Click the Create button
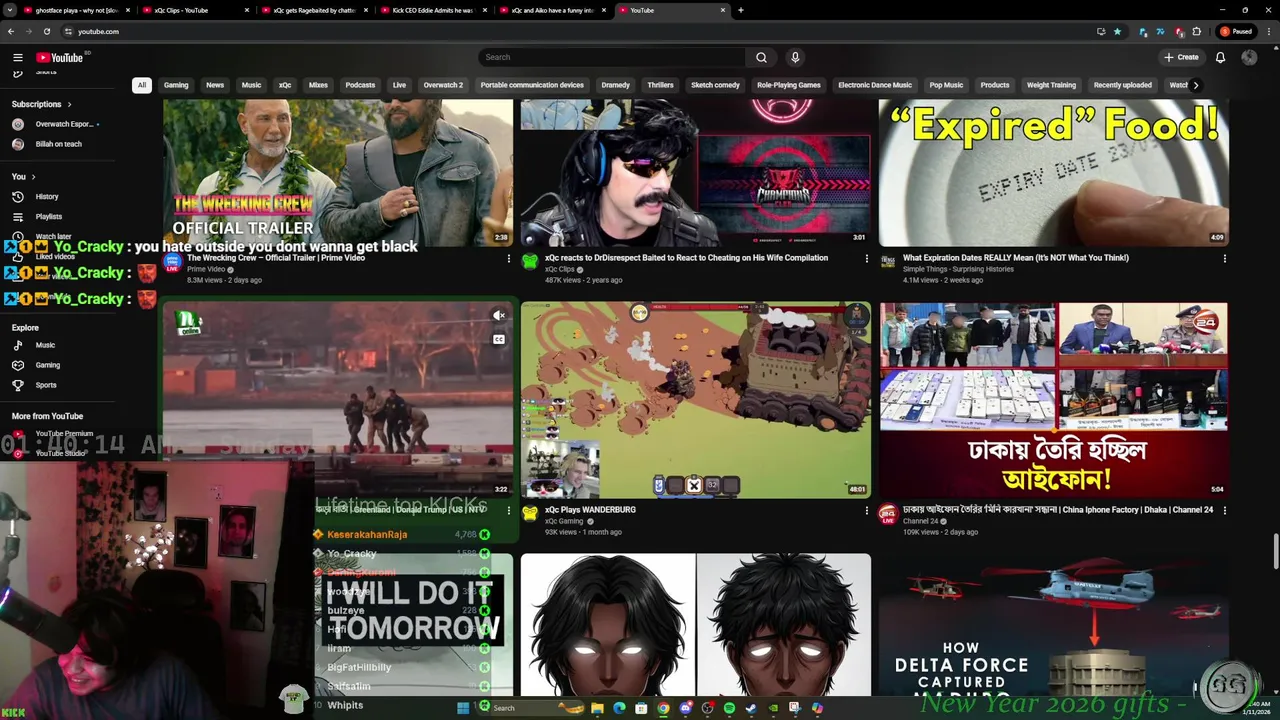1280x720 pixels. tap(1181, 57)
